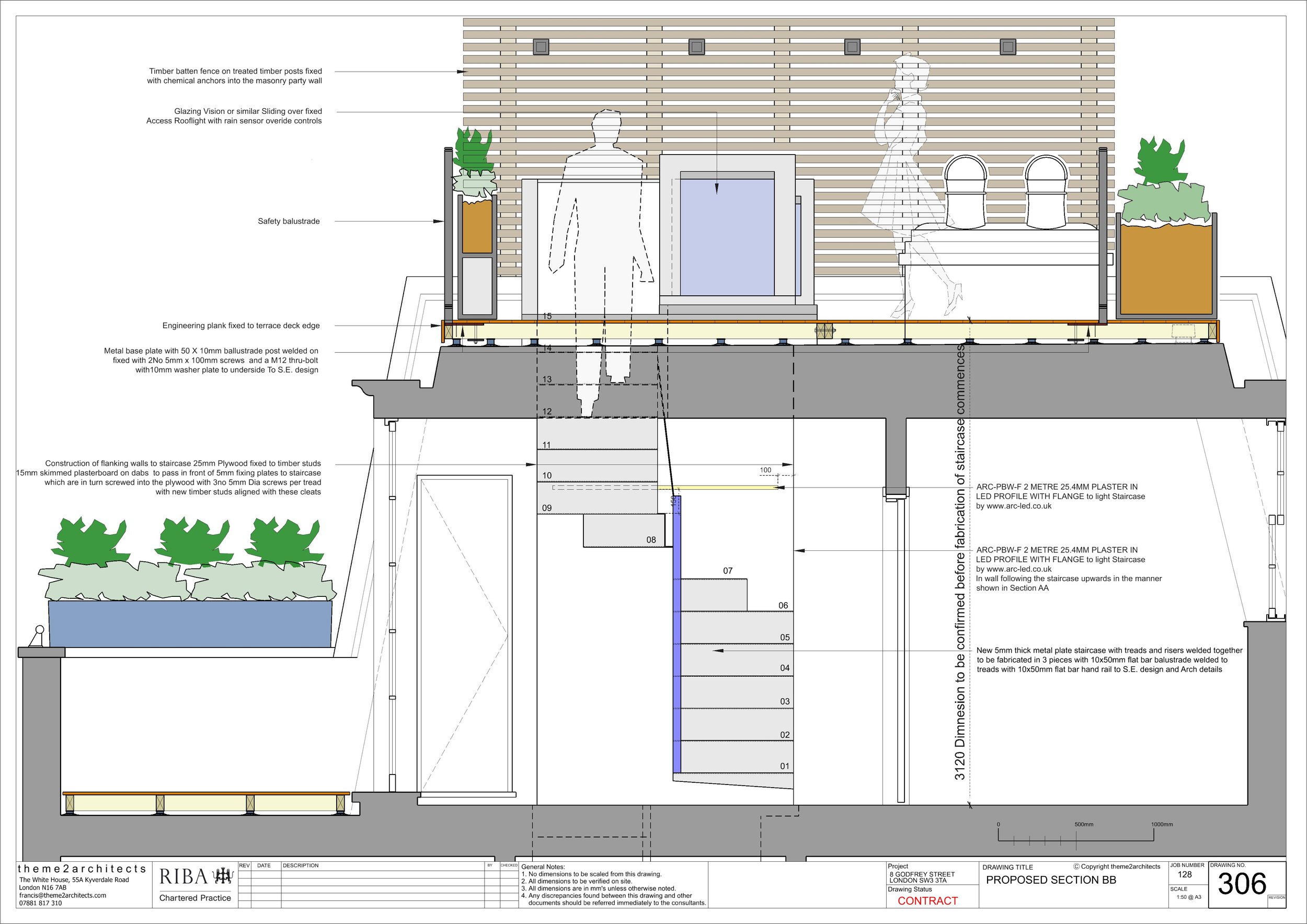Click stair tread label 01
This screenshot has height=924, width=1307.
[784, 766]
